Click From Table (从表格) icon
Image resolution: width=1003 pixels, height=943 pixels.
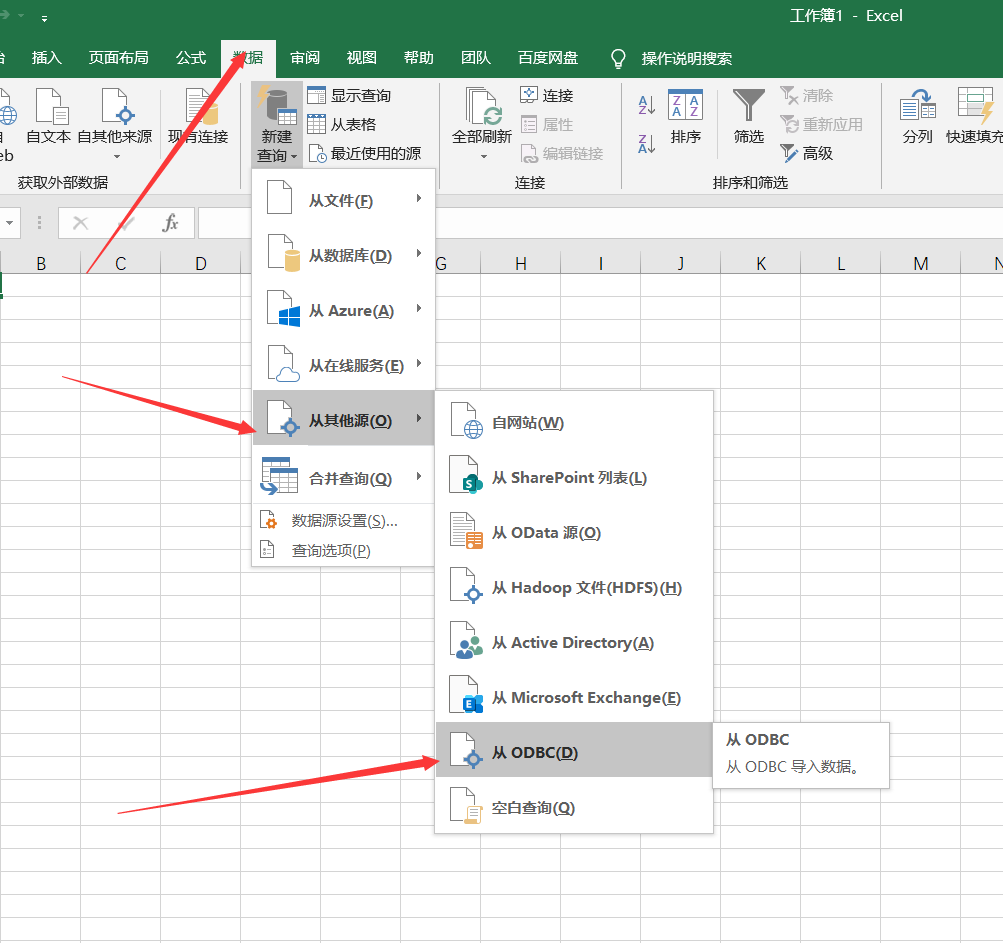pos(316,124)
